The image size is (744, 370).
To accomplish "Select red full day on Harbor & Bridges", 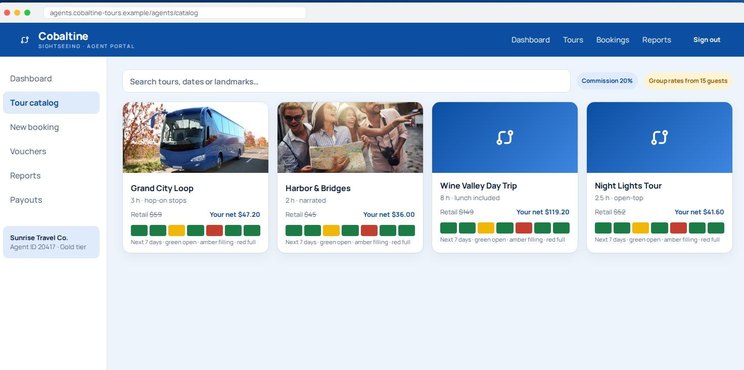I will (369, 231).
